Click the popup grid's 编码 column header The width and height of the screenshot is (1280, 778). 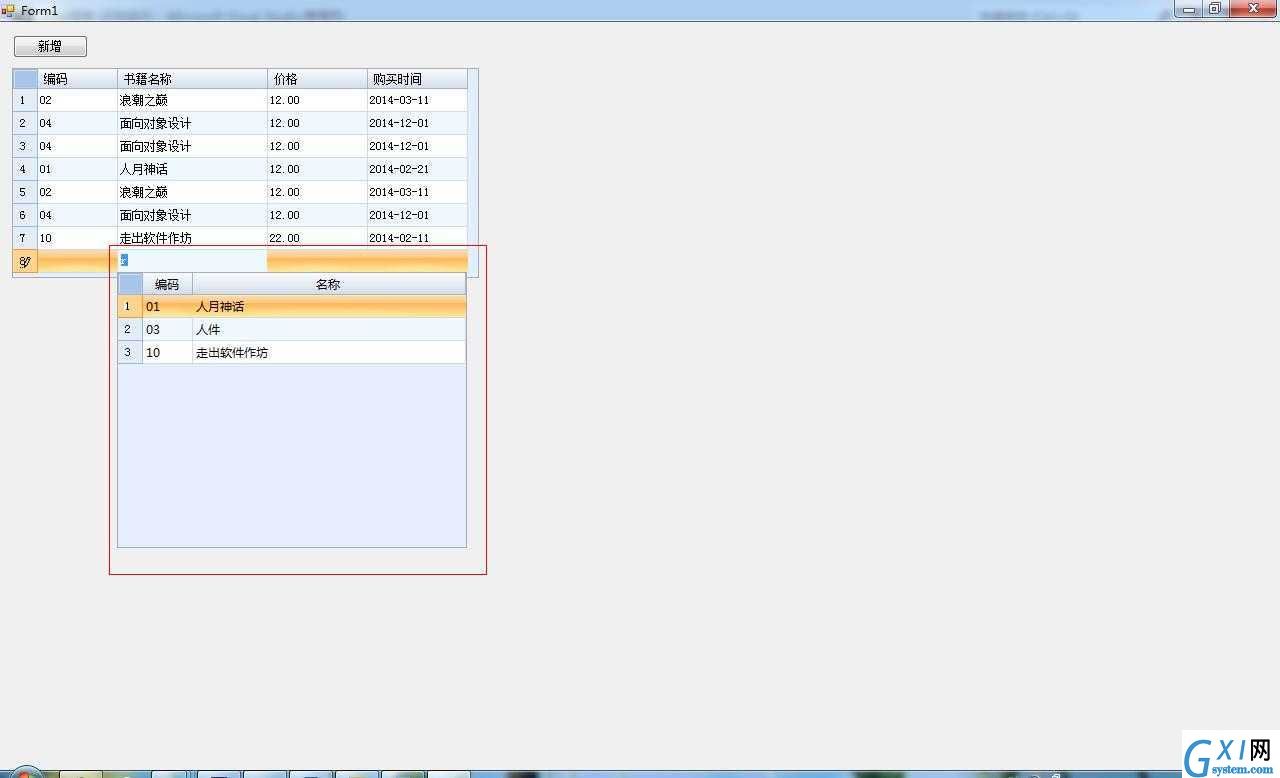coord(167,284)
